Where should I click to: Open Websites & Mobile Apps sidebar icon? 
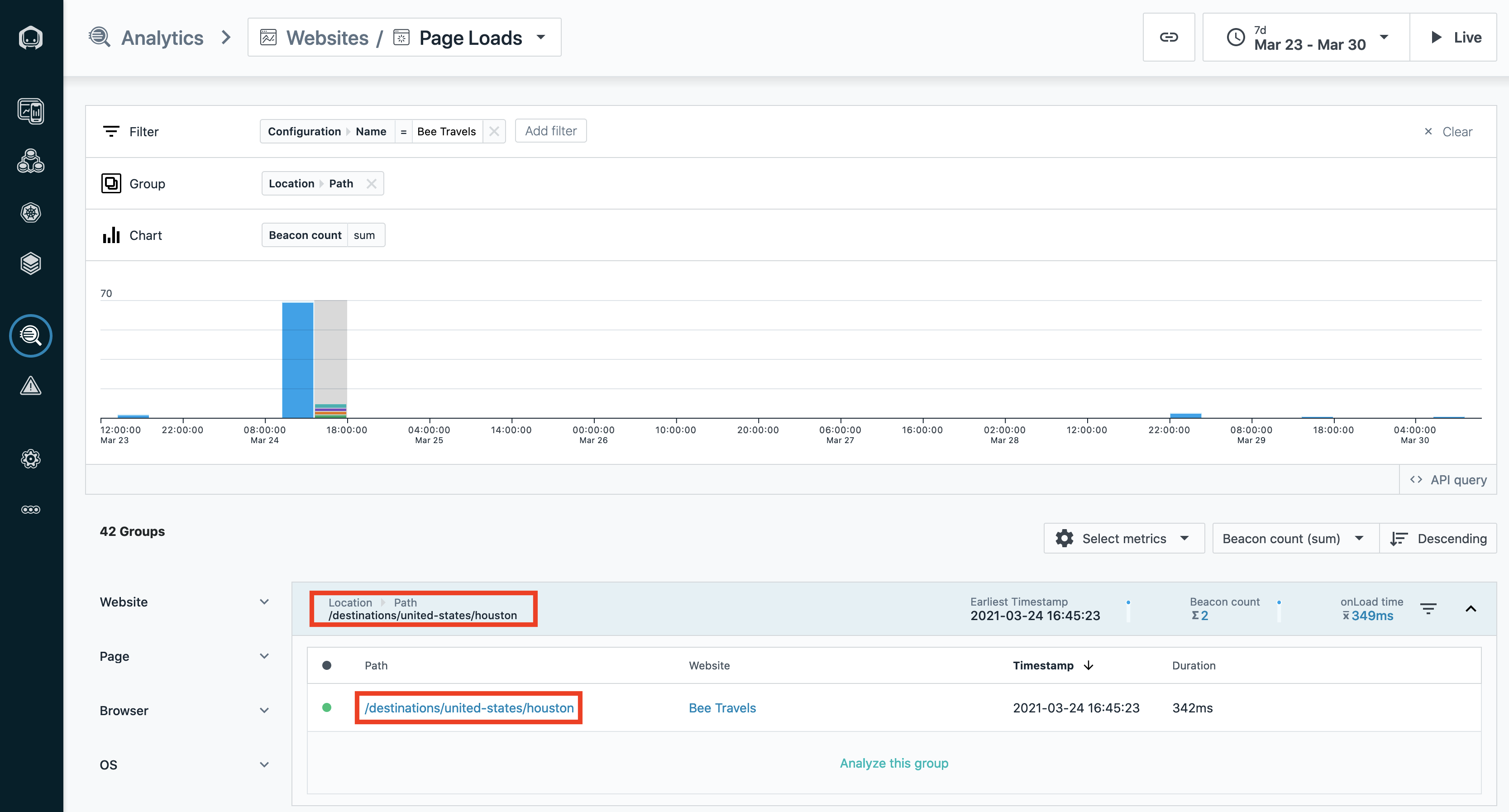[x=30, y=111]
